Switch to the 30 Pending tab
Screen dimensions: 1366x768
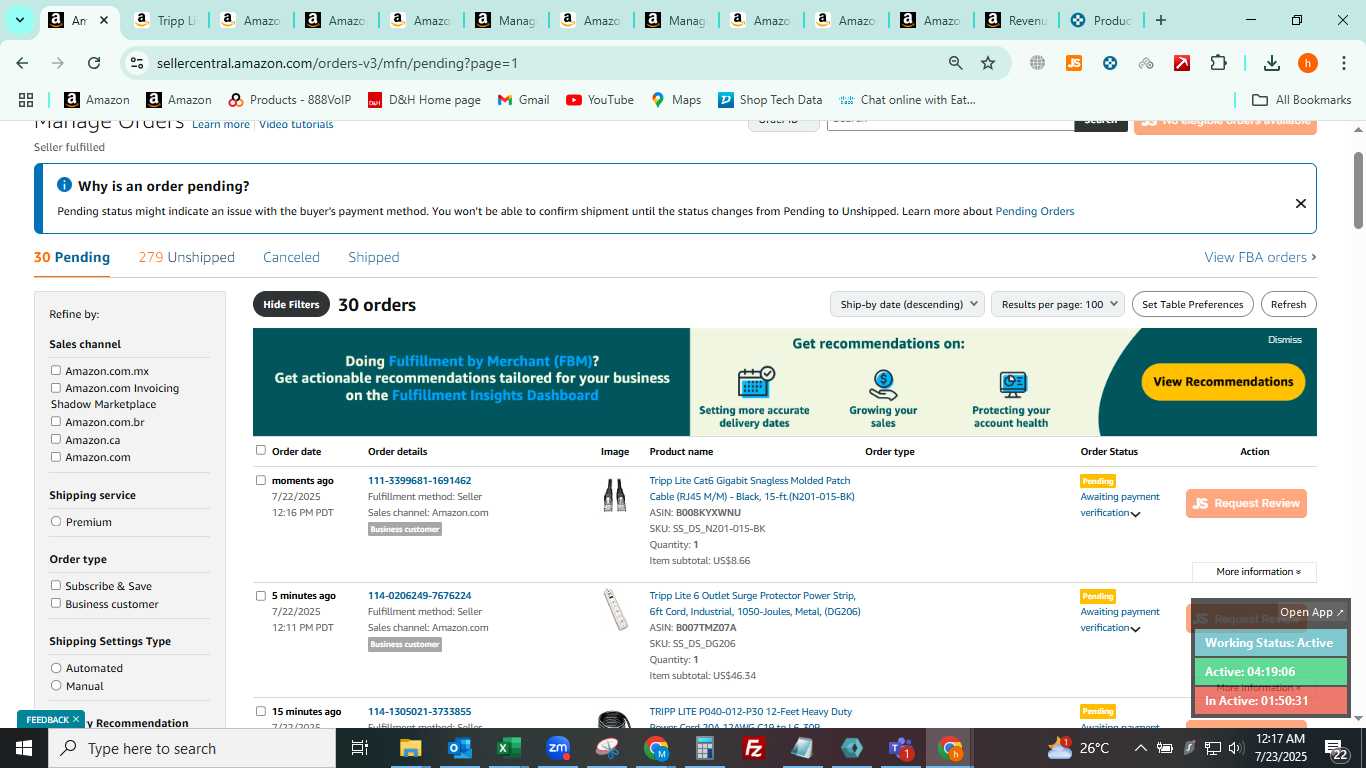tap(72, 257)
